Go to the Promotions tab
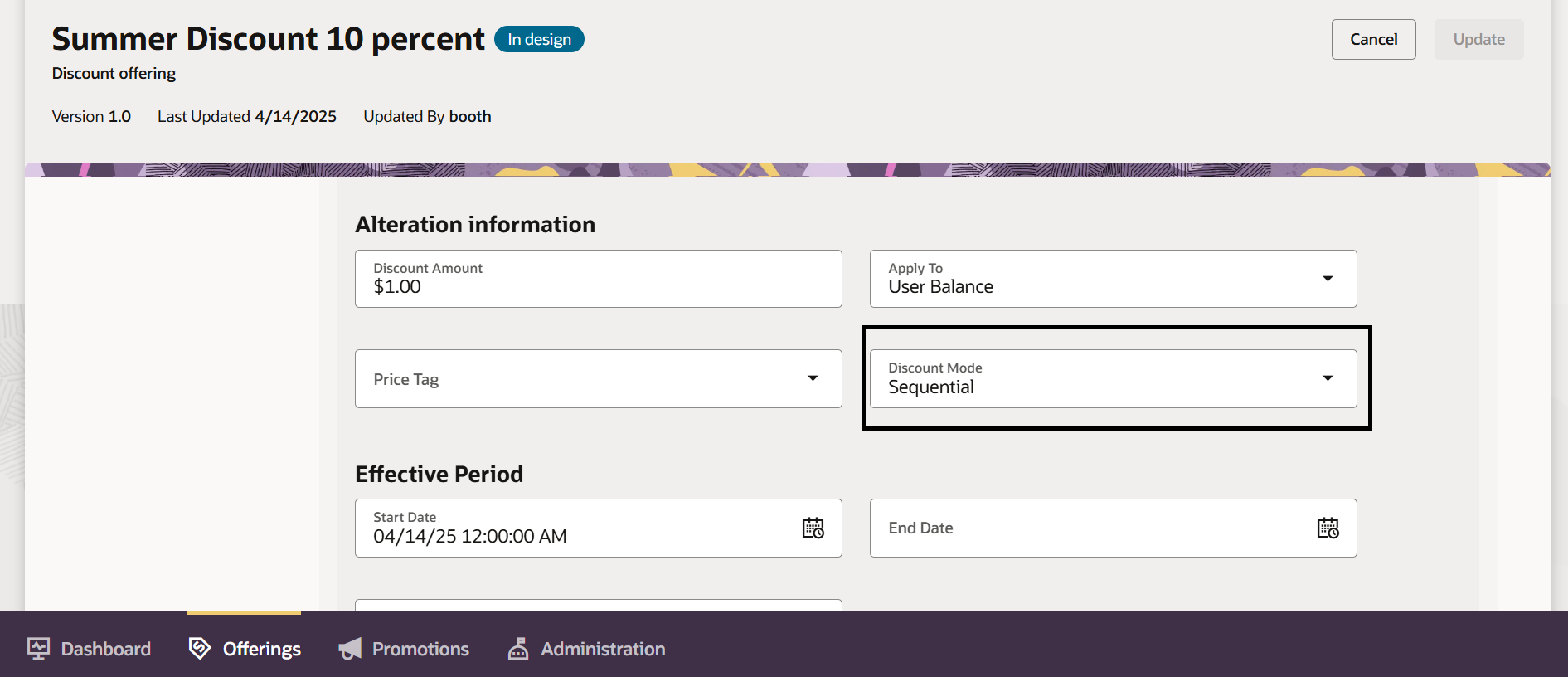The image size is (1568, 677). [x=420, y=649]
